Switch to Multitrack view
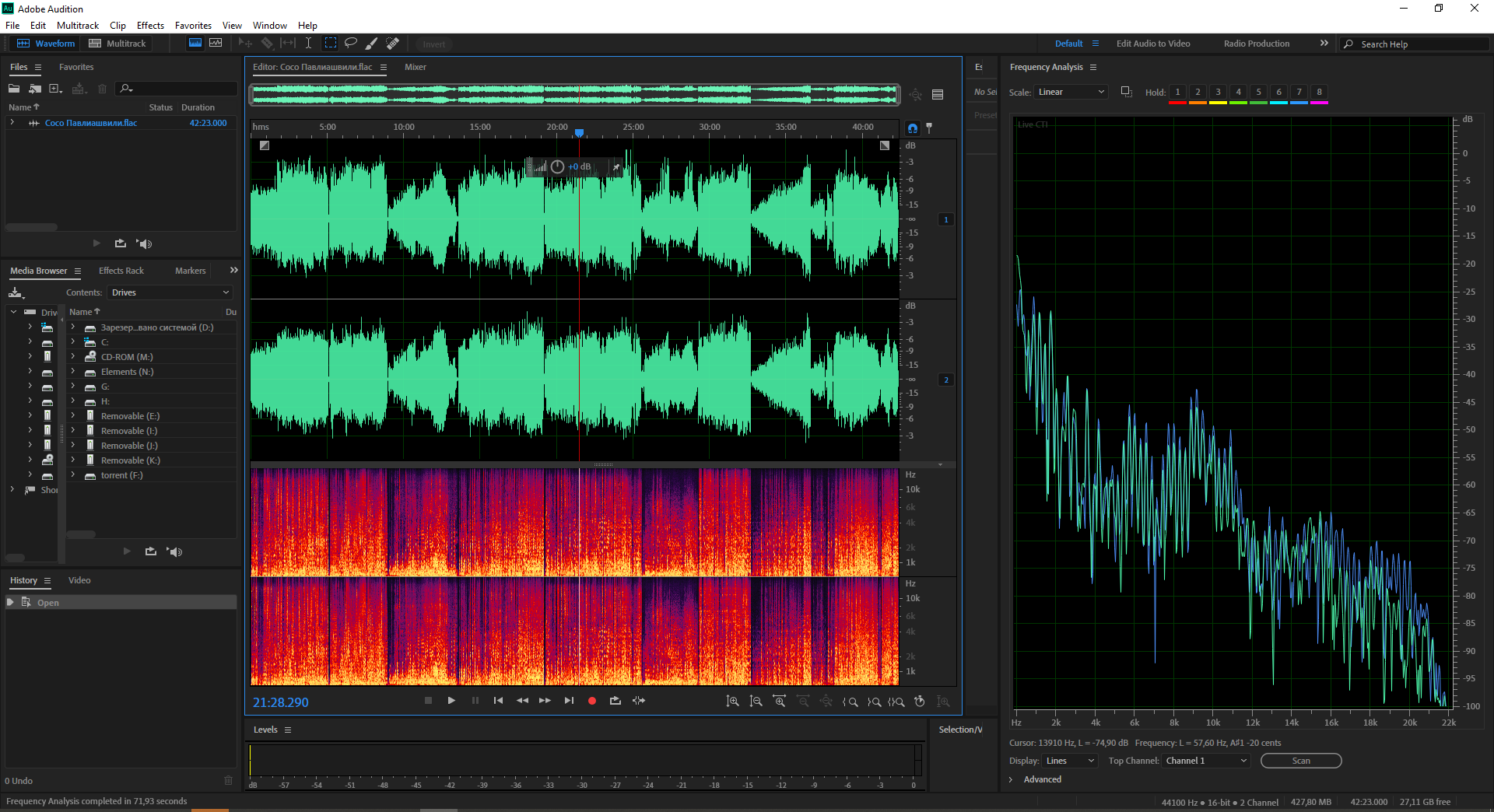This screenshot has height=812, width=1494. [117, 44]
